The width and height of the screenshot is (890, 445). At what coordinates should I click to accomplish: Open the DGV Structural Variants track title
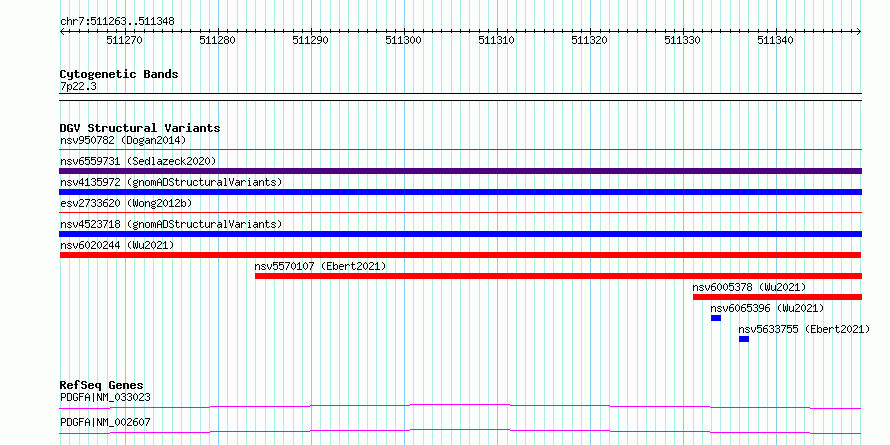coord(140,128)
